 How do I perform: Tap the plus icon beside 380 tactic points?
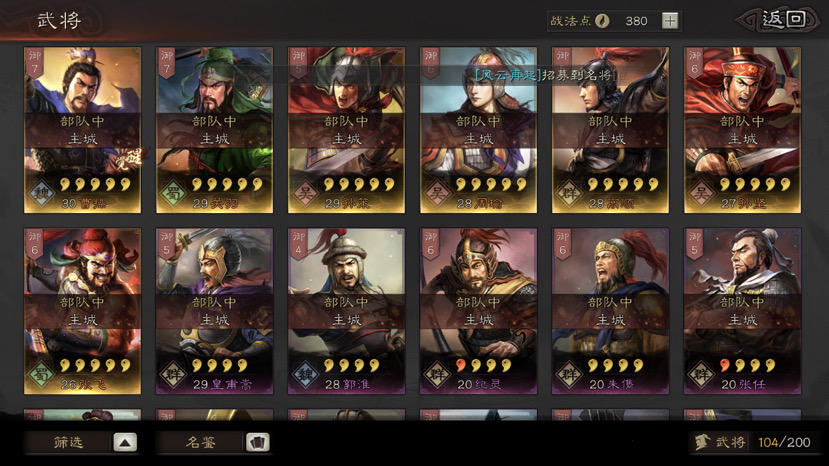670,21
